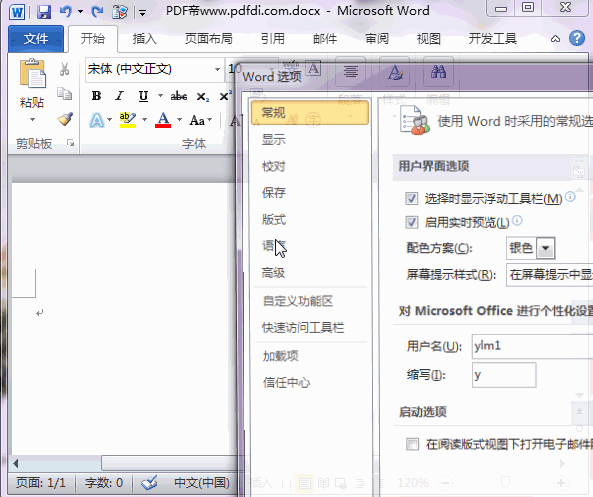Toggle Subscript X₂ icon
The height and width of the screenshot is (497, 593).
coord(203,97)
